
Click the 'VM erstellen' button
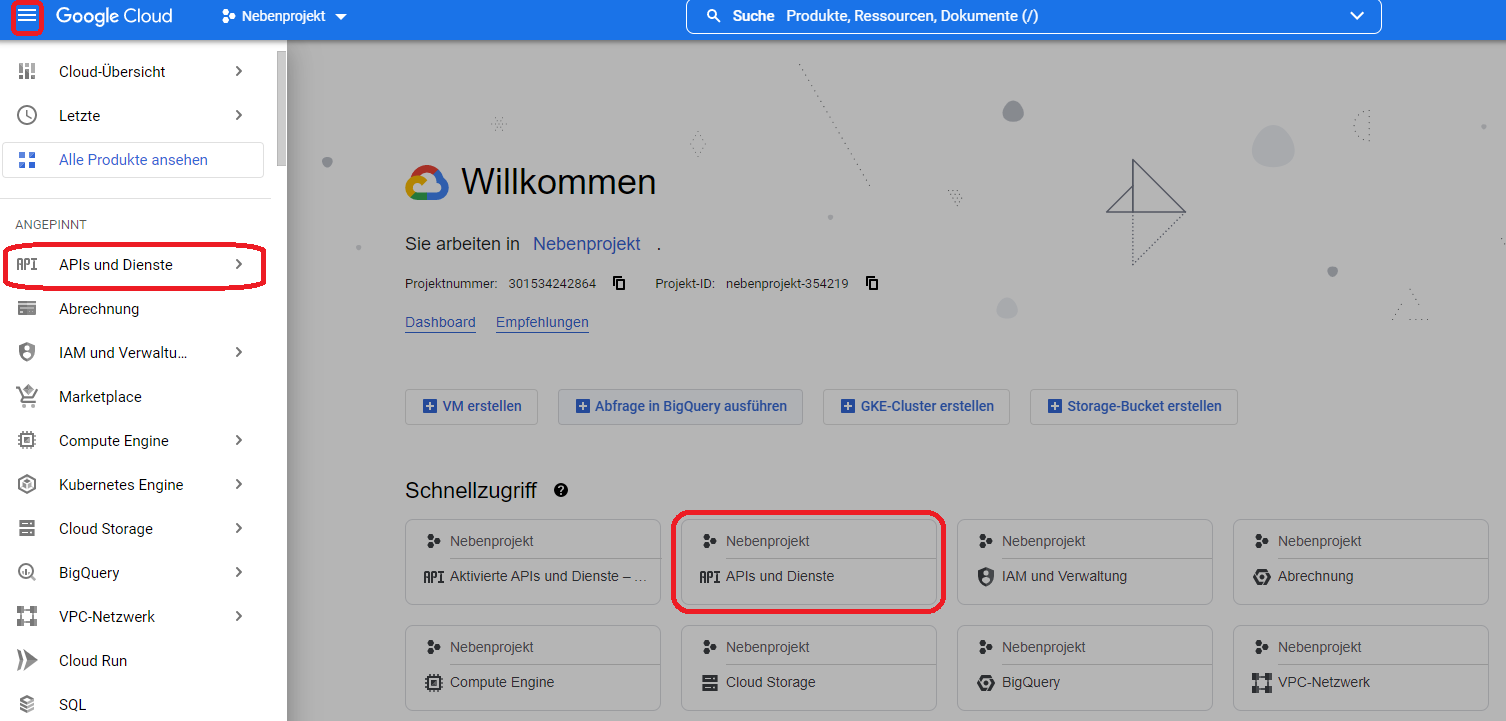click(x=471, y=406)
